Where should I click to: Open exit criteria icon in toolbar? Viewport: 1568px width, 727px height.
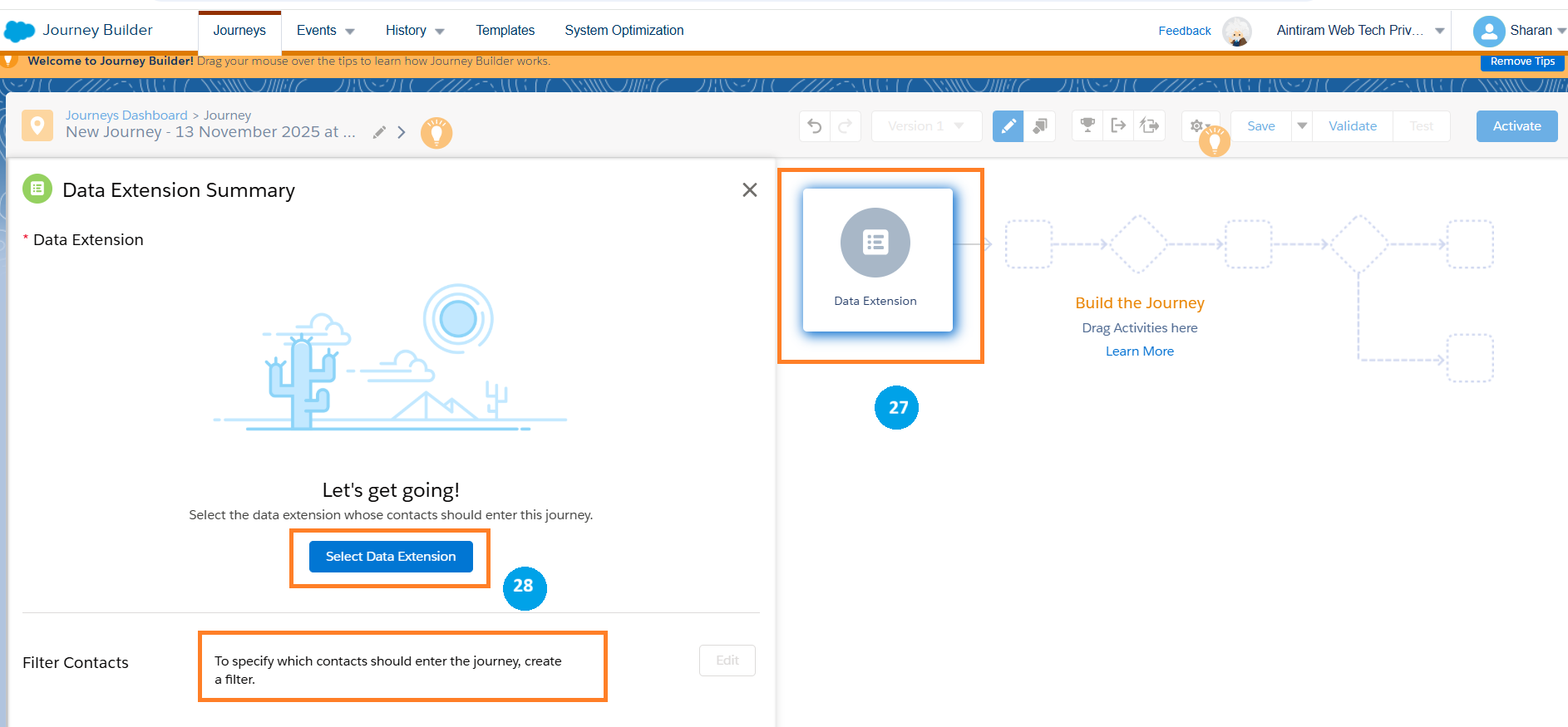(x=1118, y=125)
